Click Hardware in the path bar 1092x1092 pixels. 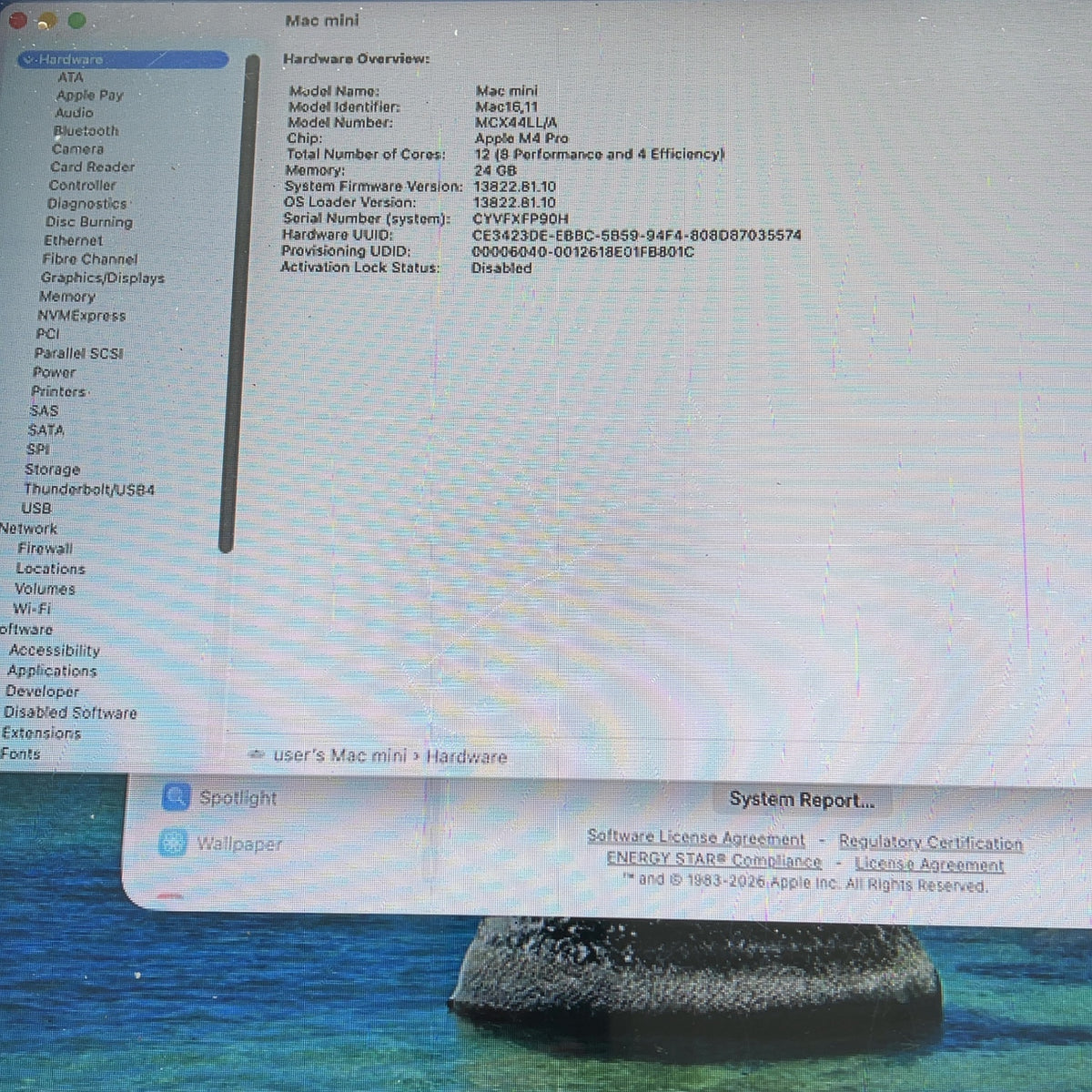pyautogui.click(x=466, y=756)
